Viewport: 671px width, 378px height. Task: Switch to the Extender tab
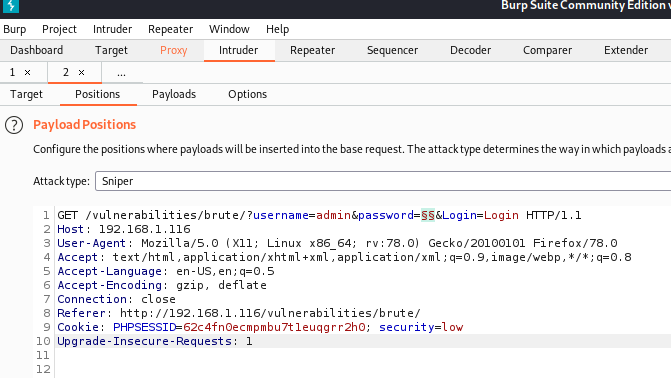click(626, 50)
